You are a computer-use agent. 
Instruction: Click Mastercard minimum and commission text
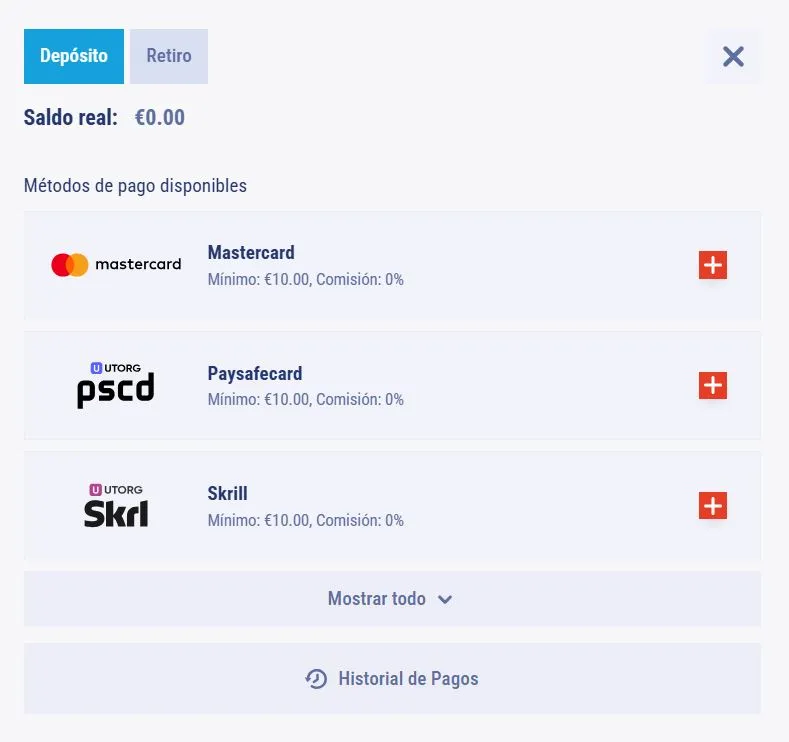tap(305, 279)
